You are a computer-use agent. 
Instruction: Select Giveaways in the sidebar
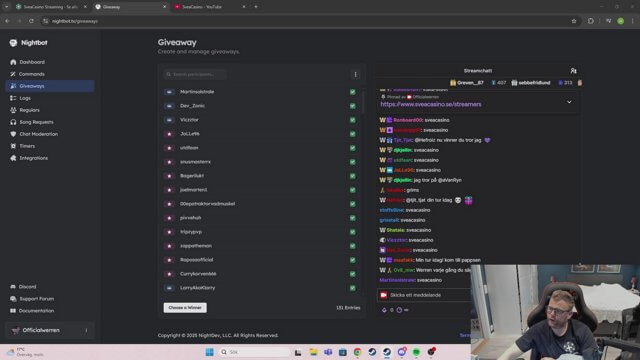[50, 86]
